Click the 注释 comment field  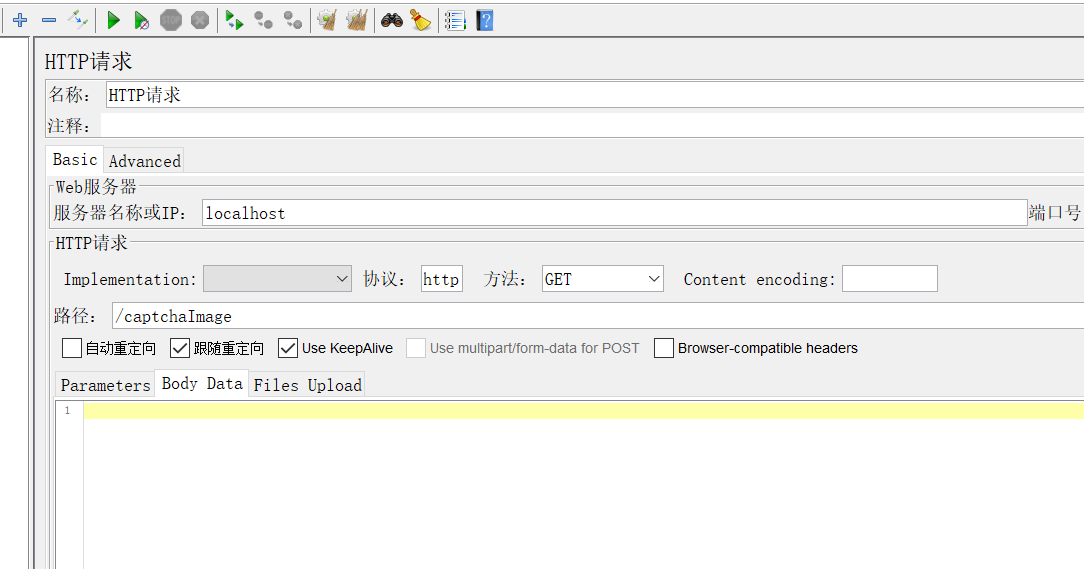click(592, 125)
